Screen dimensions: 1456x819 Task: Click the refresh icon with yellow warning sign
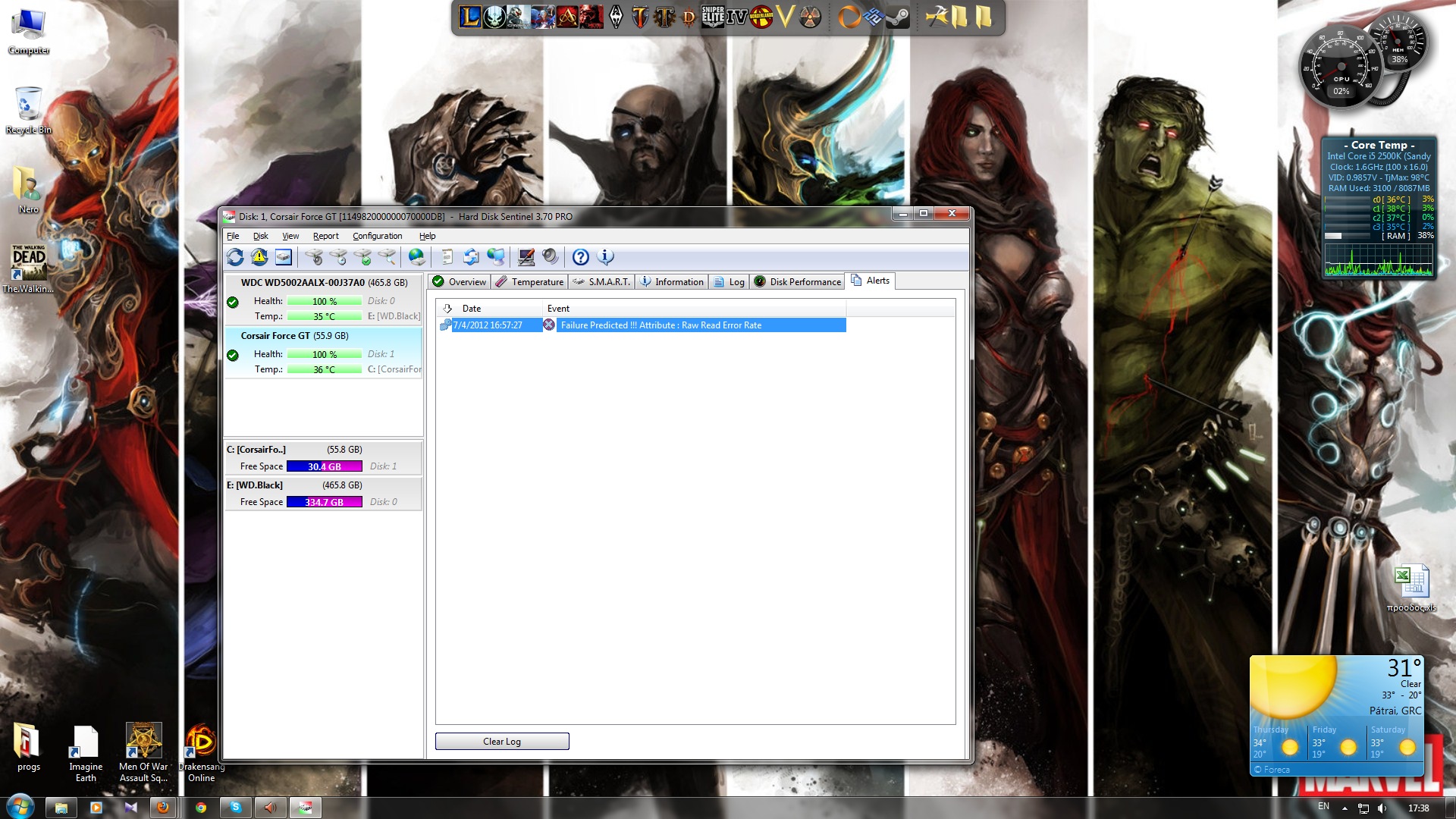(259, 257)
